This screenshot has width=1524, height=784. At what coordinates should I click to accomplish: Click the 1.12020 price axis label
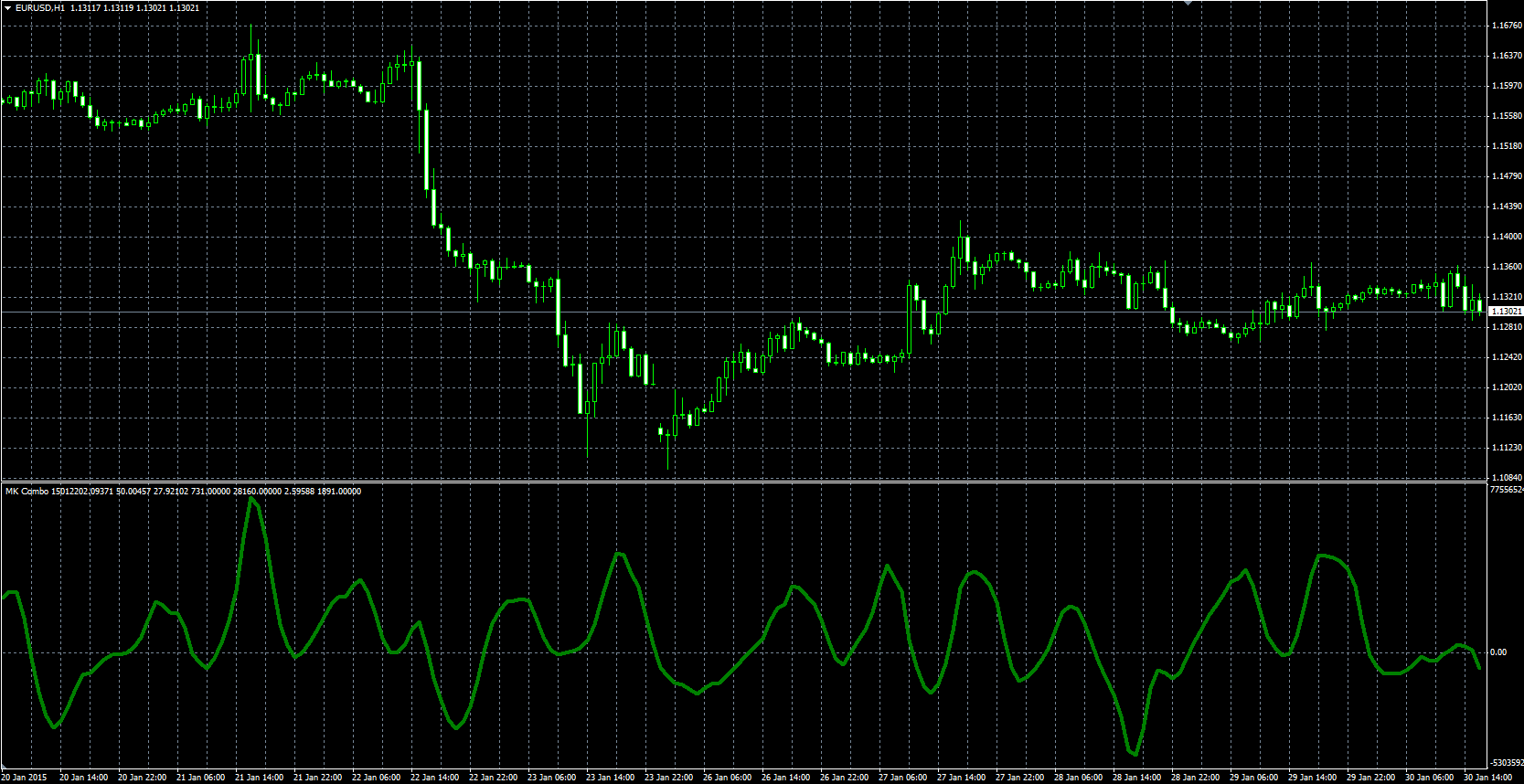[x=1507, y=387]
